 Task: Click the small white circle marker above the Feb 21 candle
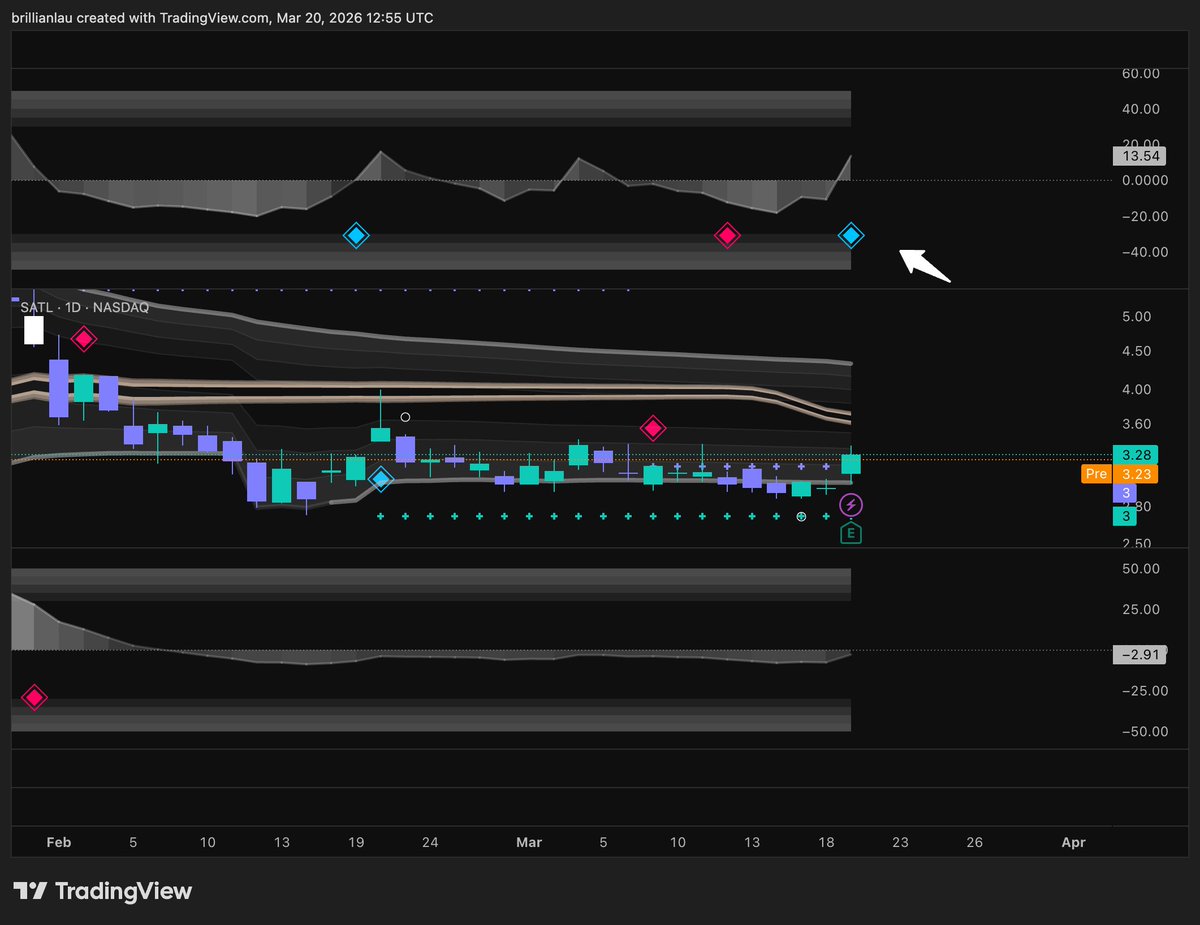pos(405,417)
